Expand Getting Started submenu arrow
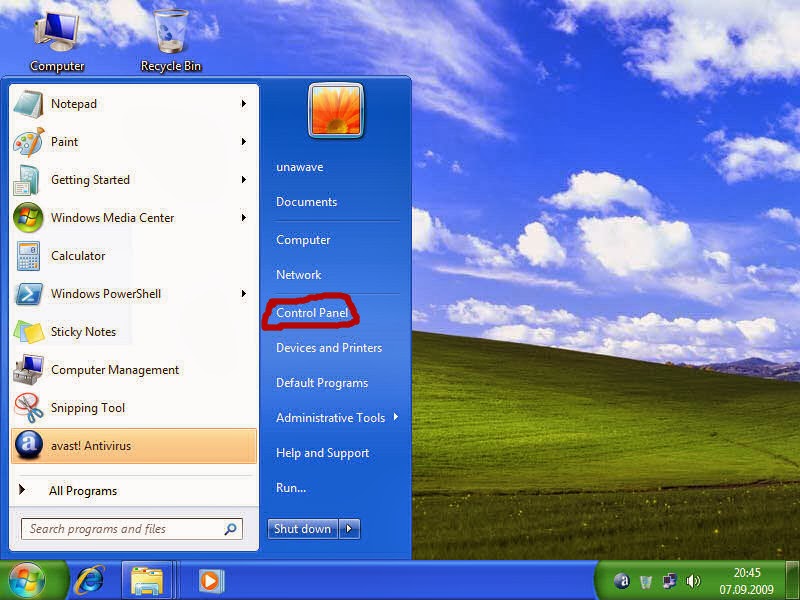The width and height of the screenshot is (800, 600). [x=244, y=180]
